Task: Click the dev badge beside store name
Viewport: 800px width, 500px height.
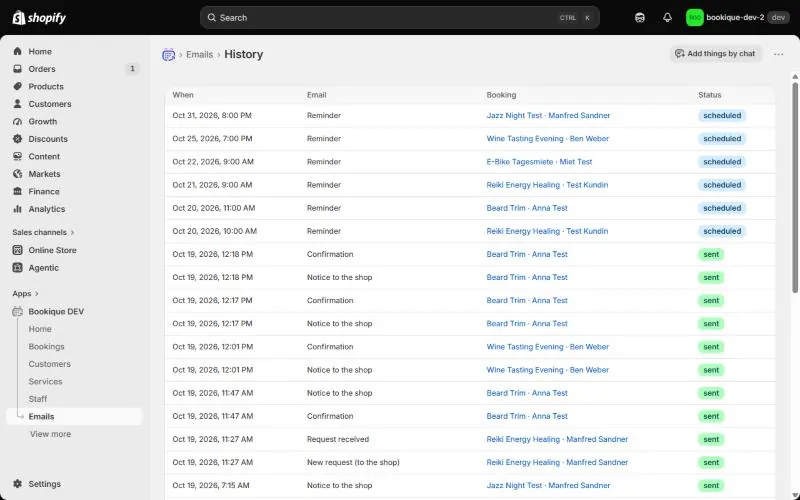Action: [778, 17]
